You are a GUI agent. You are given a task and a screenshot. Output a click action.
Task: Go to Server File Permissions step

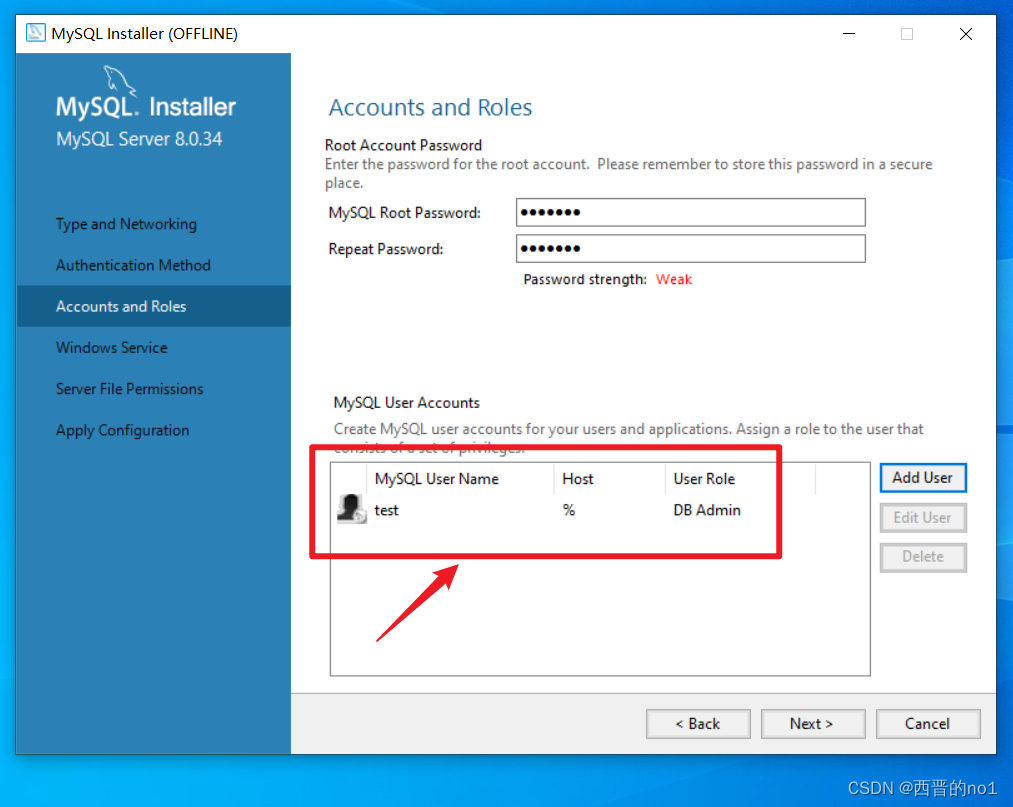point(129,389)
